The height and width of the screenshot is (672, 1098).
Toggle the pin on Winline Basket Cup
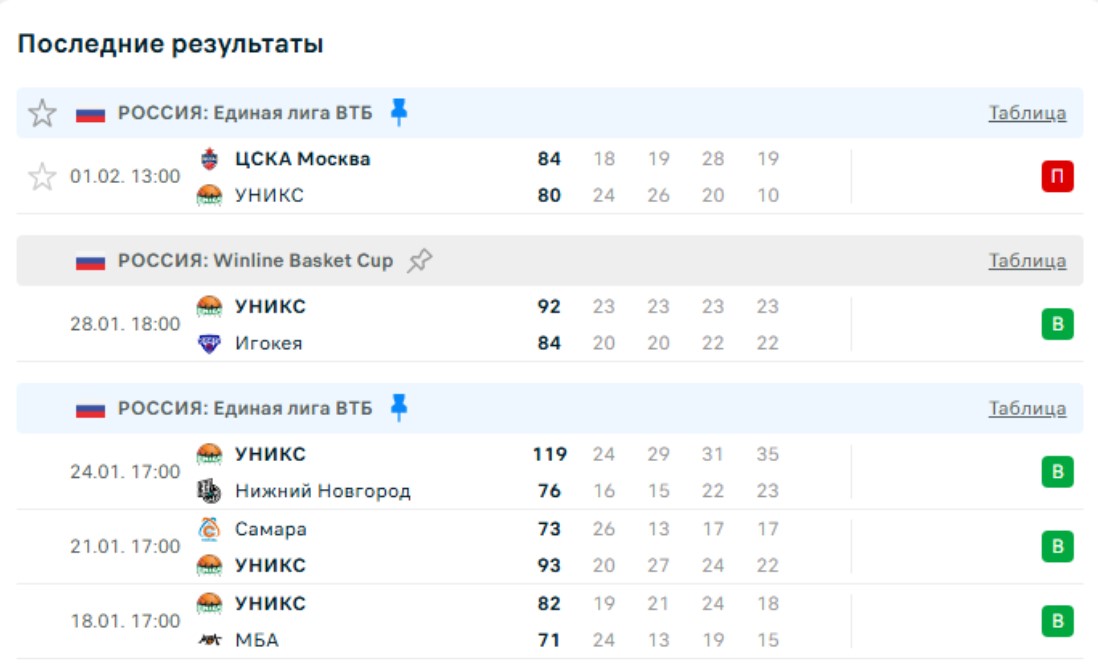pos(420,261)
